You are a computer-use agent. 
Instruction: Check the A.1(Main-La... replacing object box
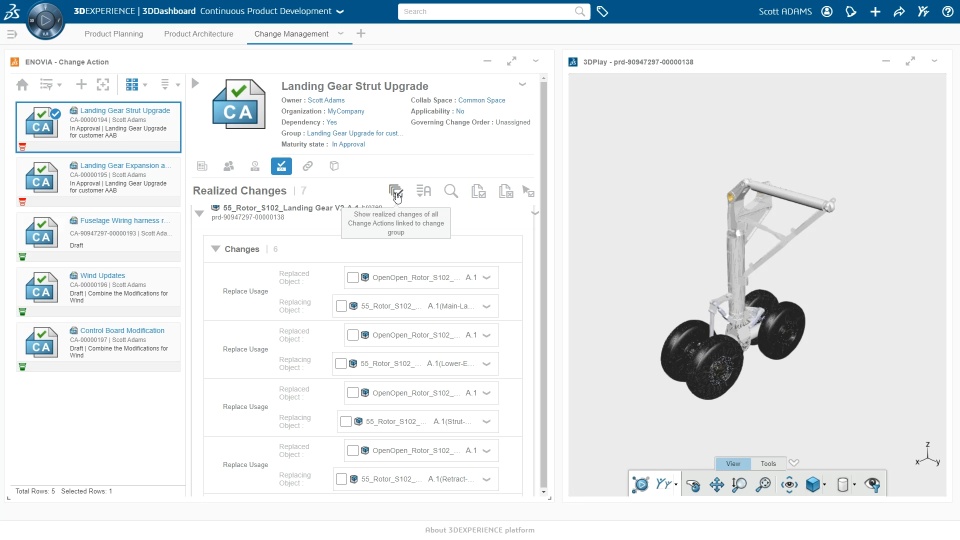(342, 306)
